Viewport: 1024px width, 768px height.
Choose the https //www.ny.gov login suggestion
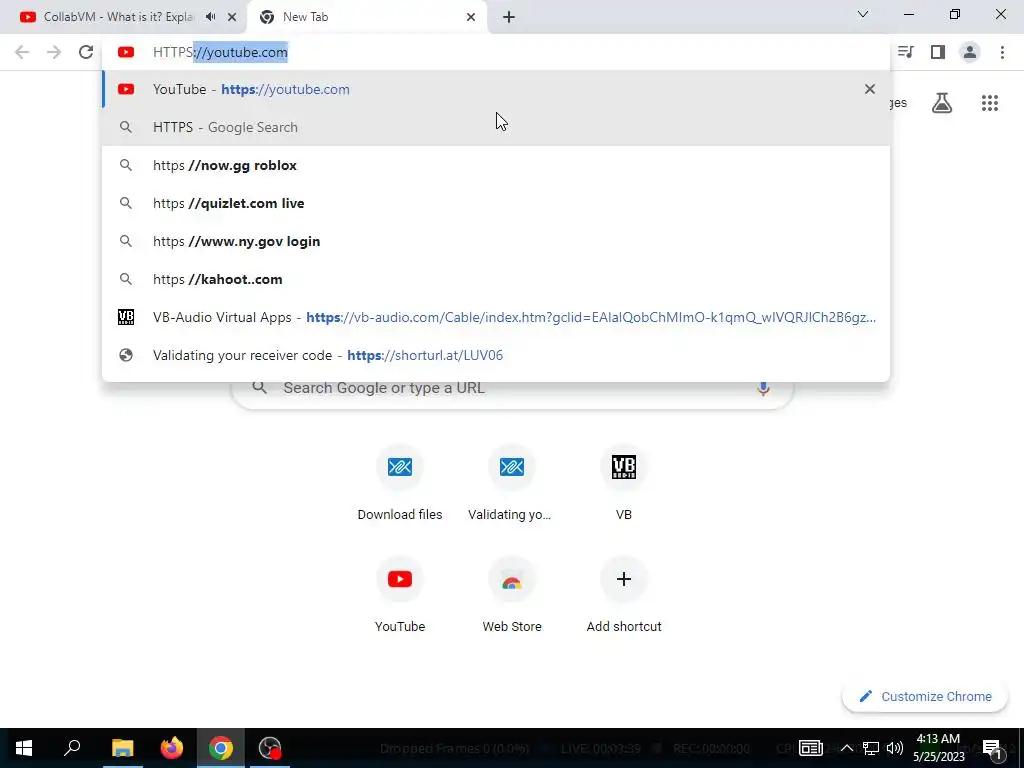click(496, 241)
